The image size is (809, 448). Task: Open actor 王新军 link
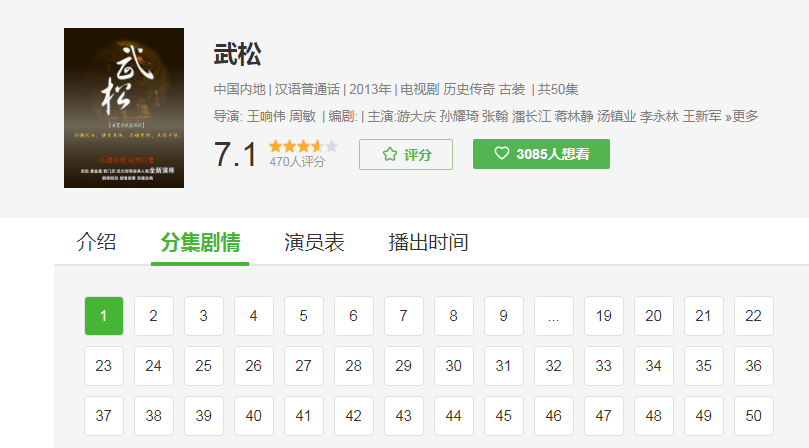(702, 116)
